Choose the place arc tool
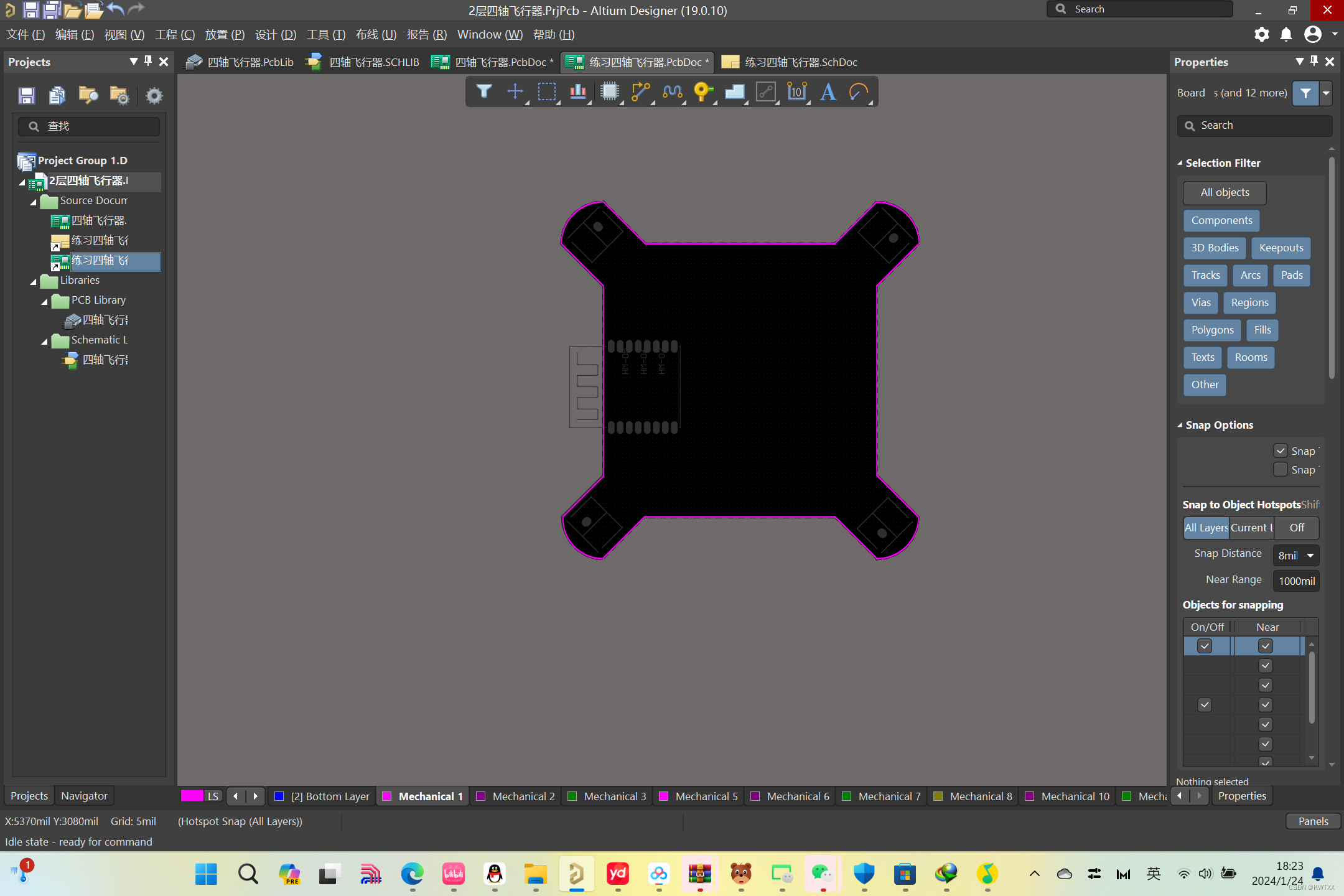Image resolution: width=1344 pixels, height=896 pixels. (x=859, y=92)
